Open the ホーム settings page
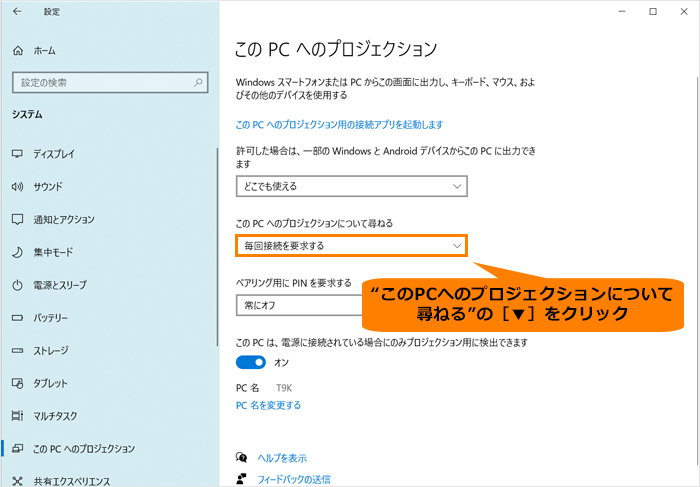The height and width of the screenshot is (487, 700). [x=44, y=50]
